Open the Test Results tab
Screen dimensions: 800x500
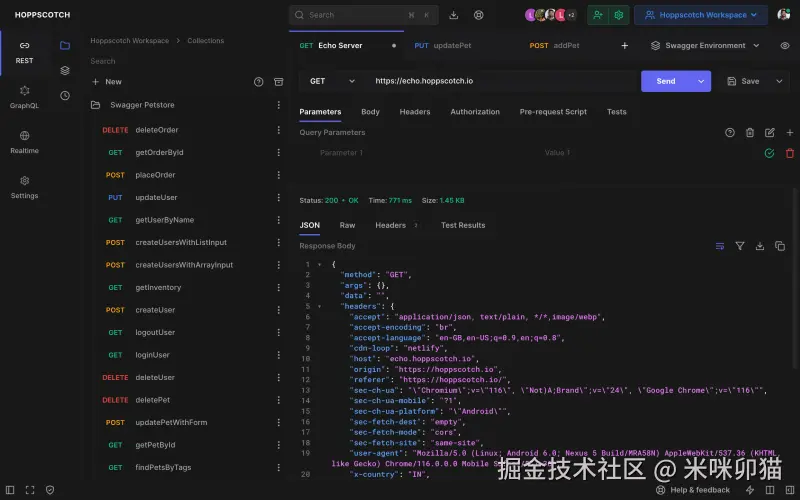click(463, 225)
